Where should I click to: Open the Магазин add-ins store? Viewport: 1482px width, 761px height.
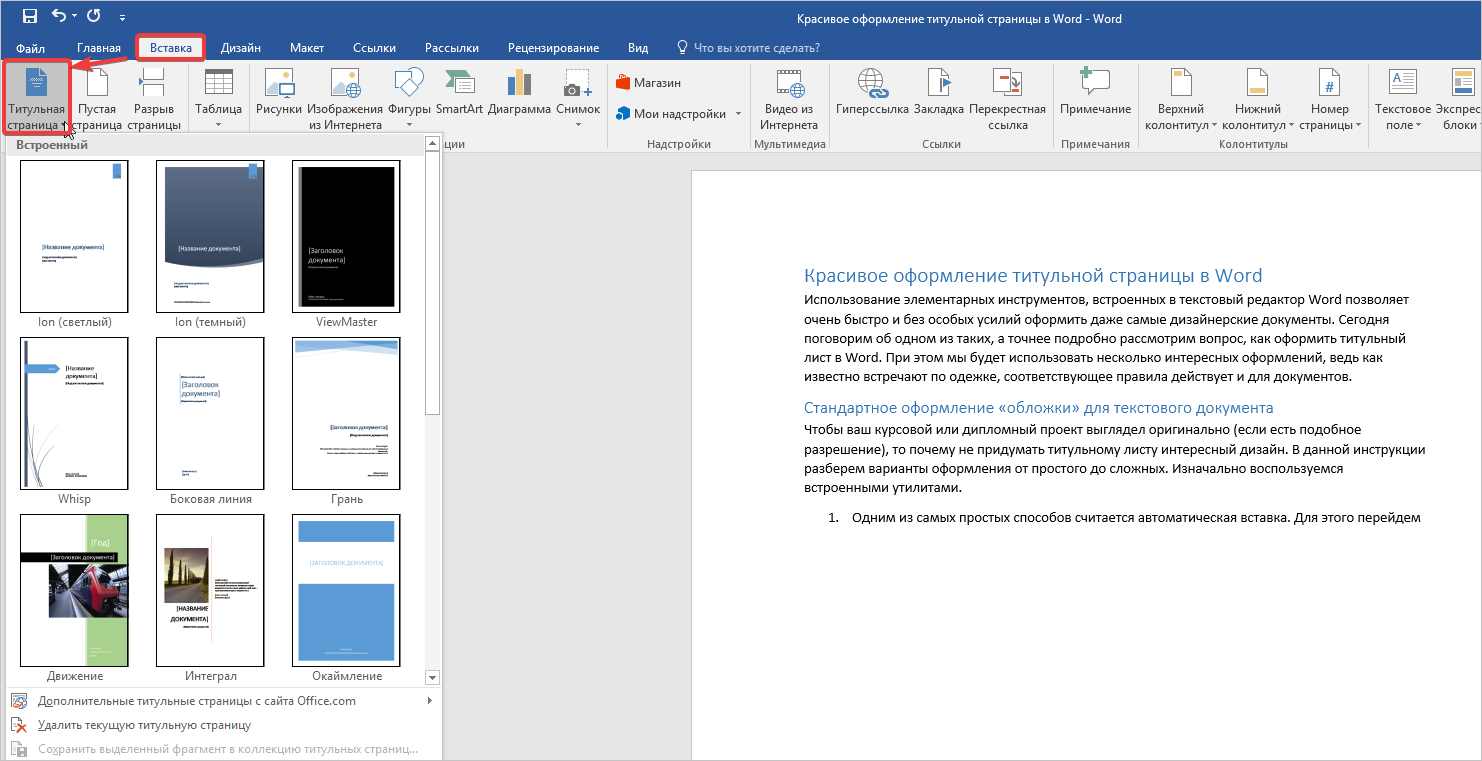(x=647, y=83)
